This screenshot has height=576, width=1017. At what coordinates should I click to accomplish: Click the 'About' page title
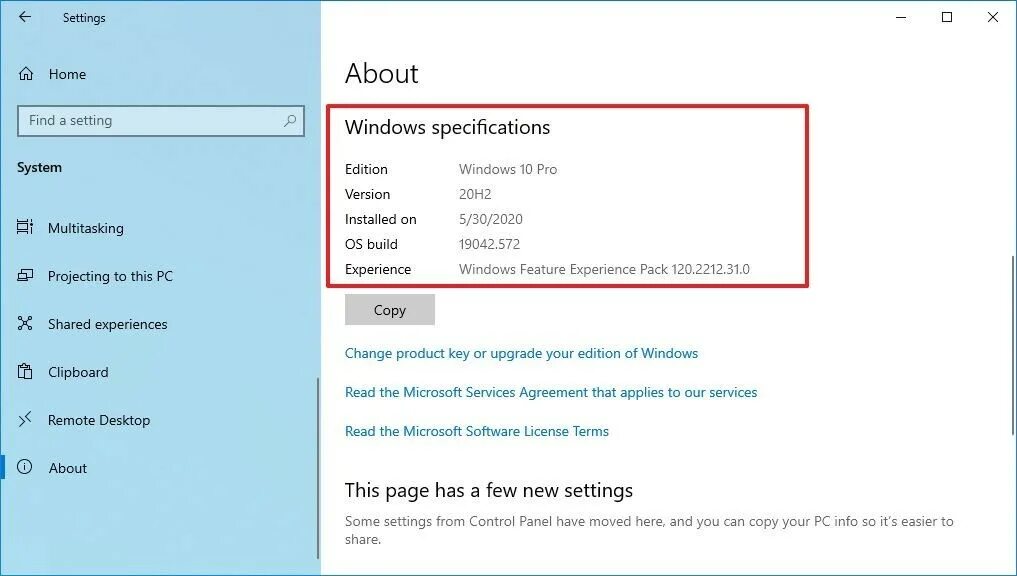point(381,73)
